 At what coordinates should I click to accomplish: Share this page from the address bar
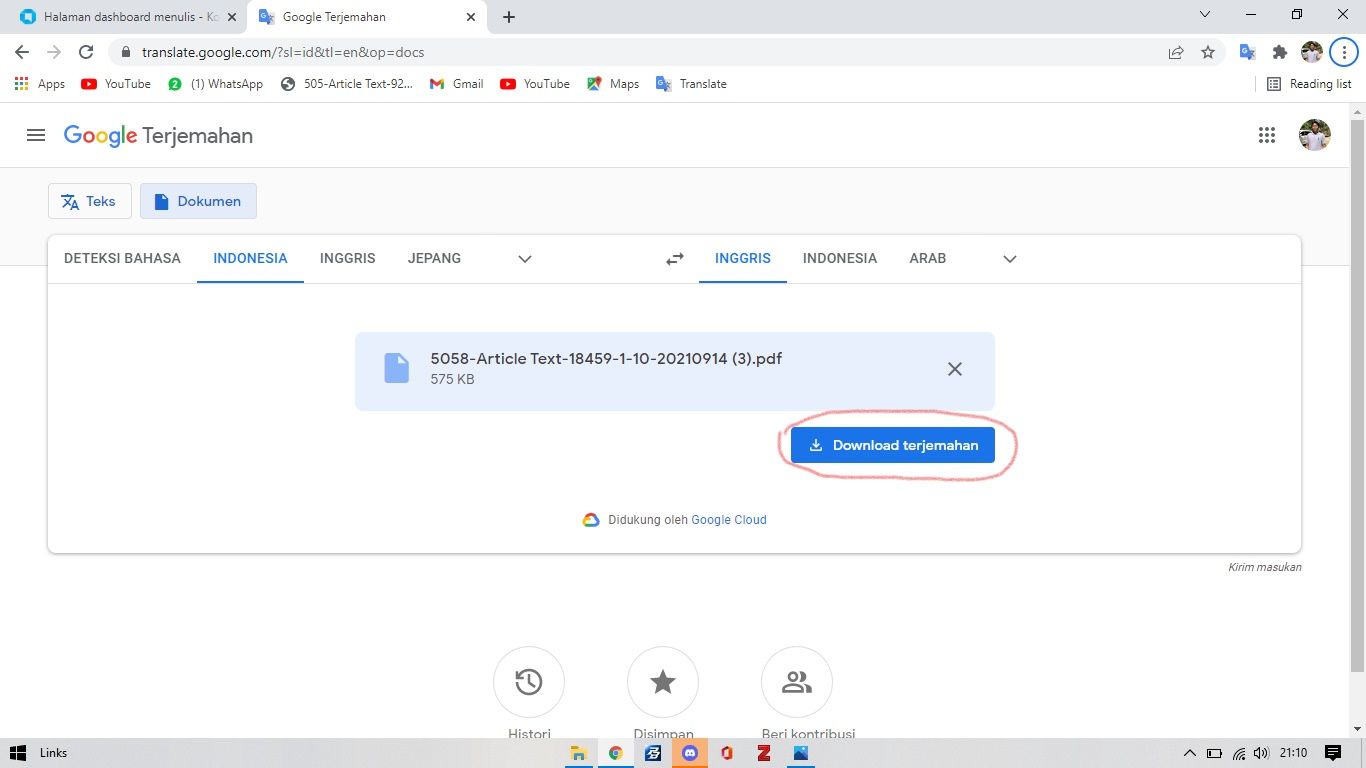coord(1176,52)
